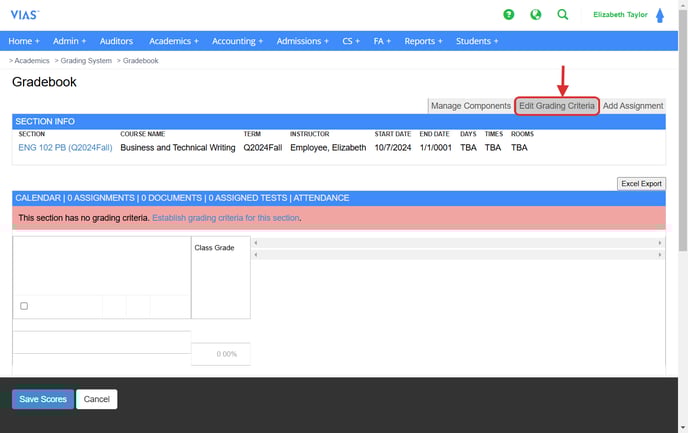688x433 pixels.
Task: Click the Excel Export button
Action: point(641,183)
